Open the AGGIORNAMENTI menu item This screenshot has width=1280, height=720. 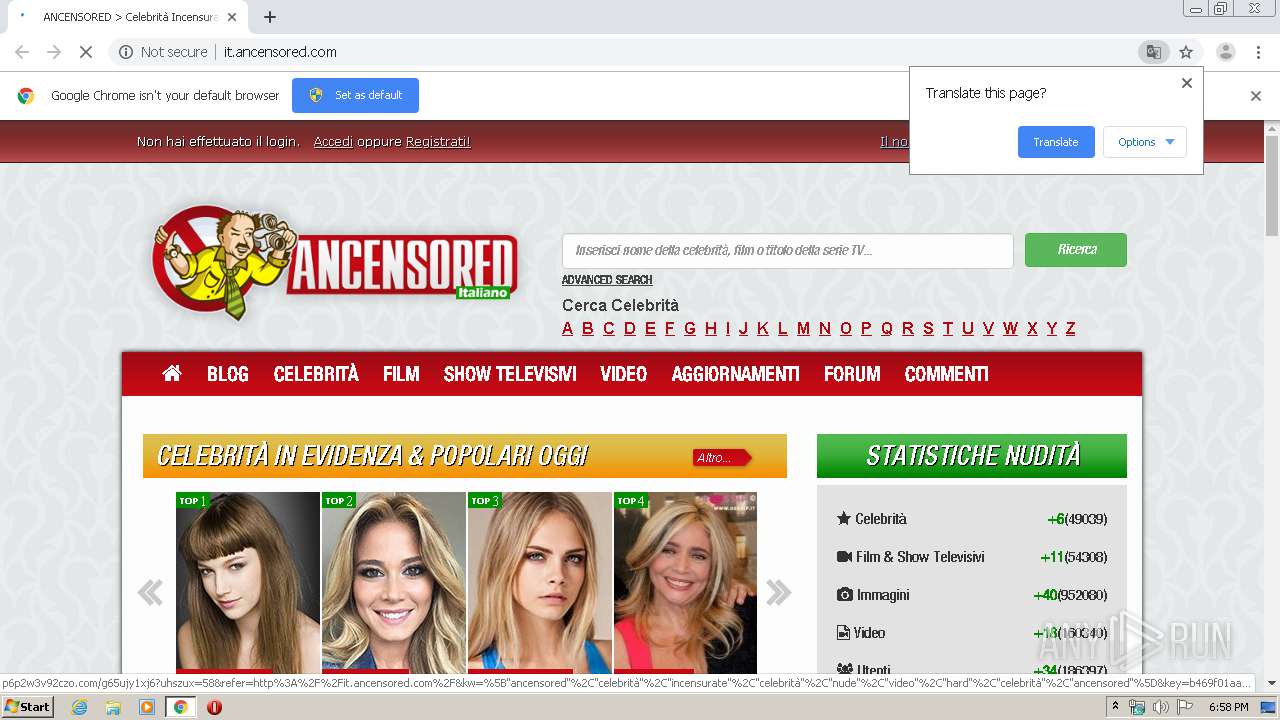pyautogui.click(x=736, y=374)
